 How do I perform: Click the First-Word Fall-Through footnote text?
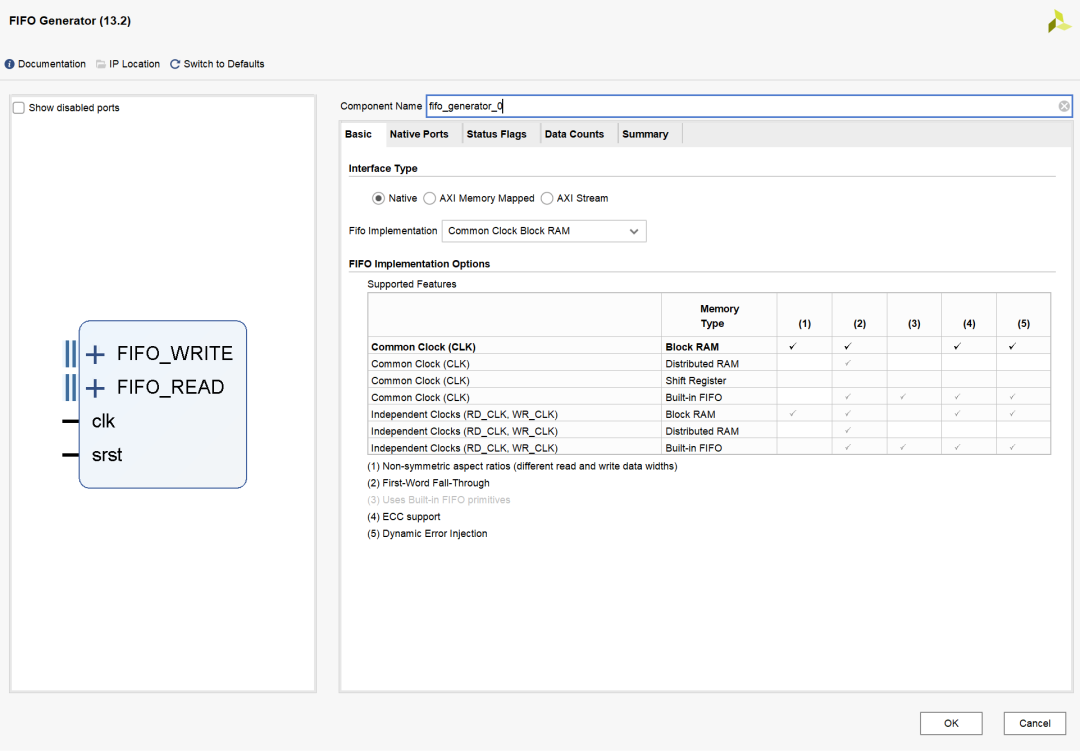428,484
